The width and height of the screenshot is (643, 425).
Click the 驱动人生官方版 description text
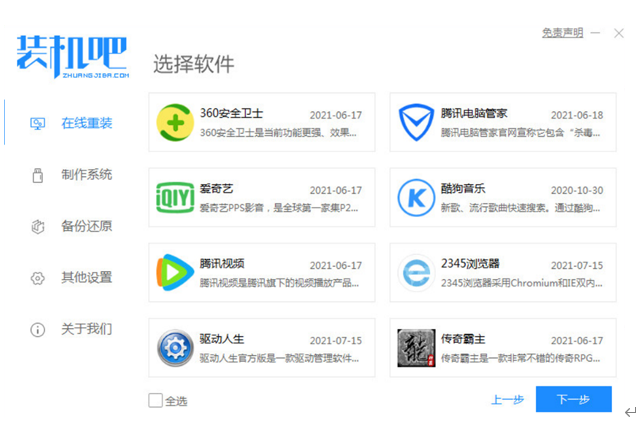(279, 358)
